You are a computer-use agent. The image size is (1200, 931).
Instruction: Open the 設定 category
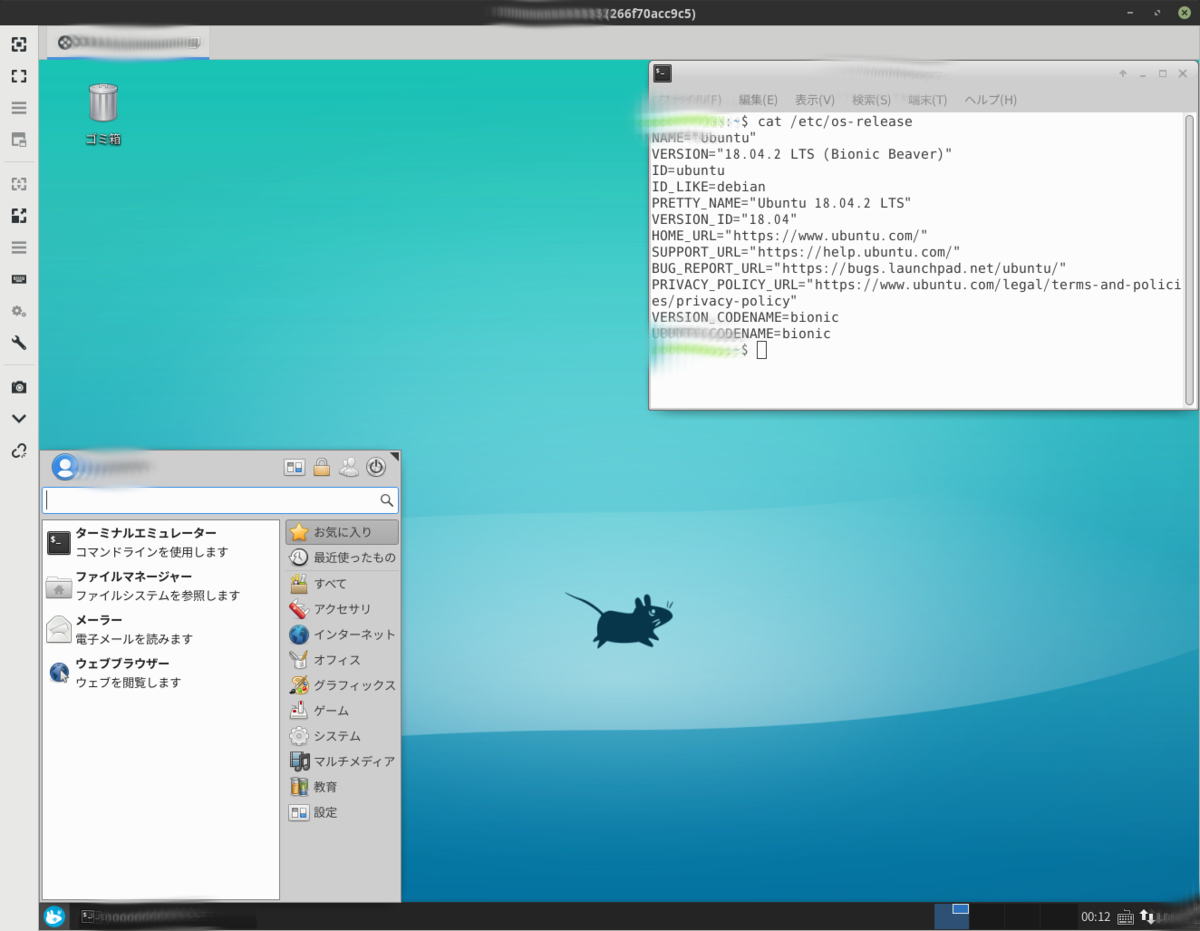[342, 813]
